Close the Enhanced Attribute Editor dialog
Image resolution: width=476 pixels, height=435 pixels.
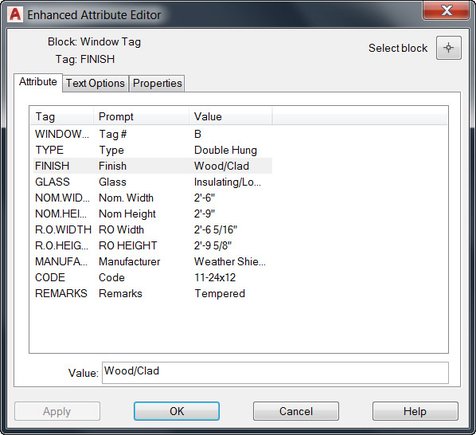tap(446, 11)
